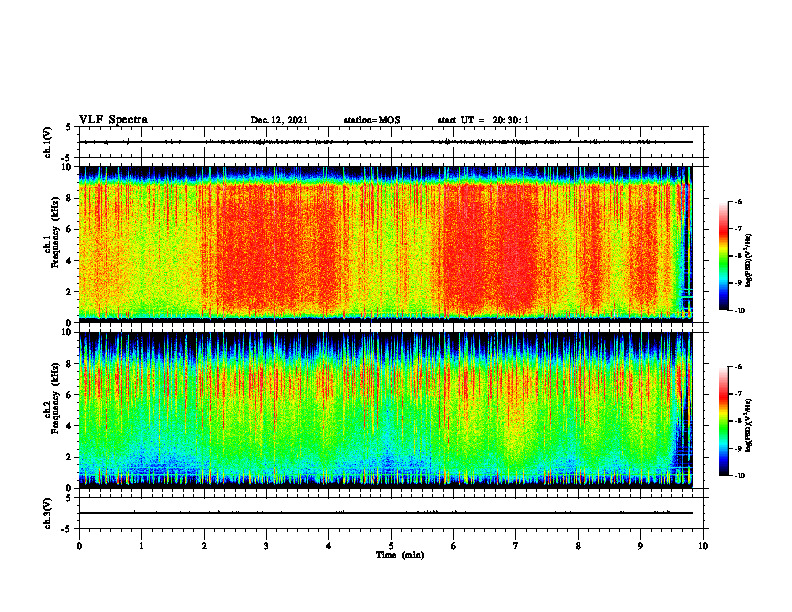Click time axis tick label '6'
Viewport: 792px width, 612px height.
(x=454, y=546)
